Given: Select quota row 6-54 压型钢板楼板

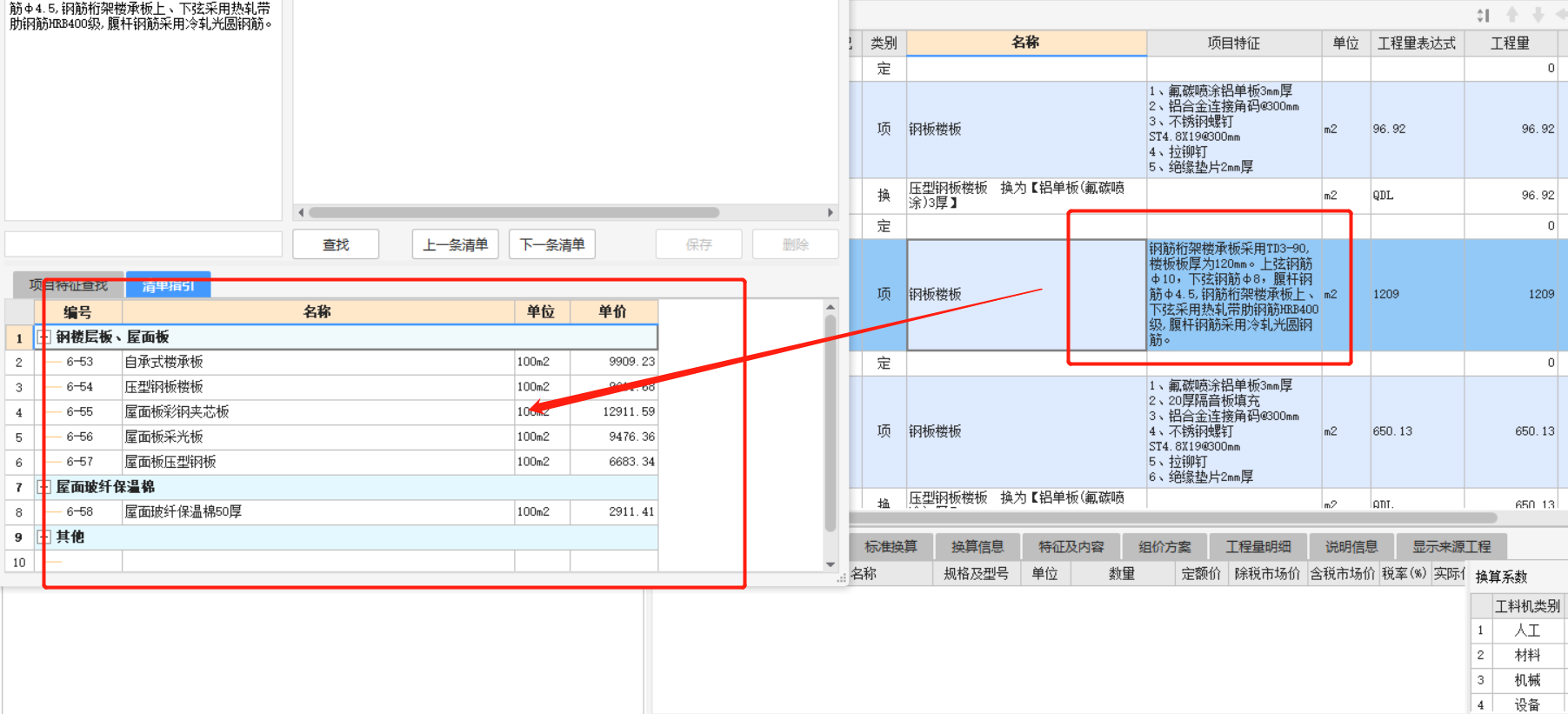Looking at the screenshot, I should click(346, 387).
